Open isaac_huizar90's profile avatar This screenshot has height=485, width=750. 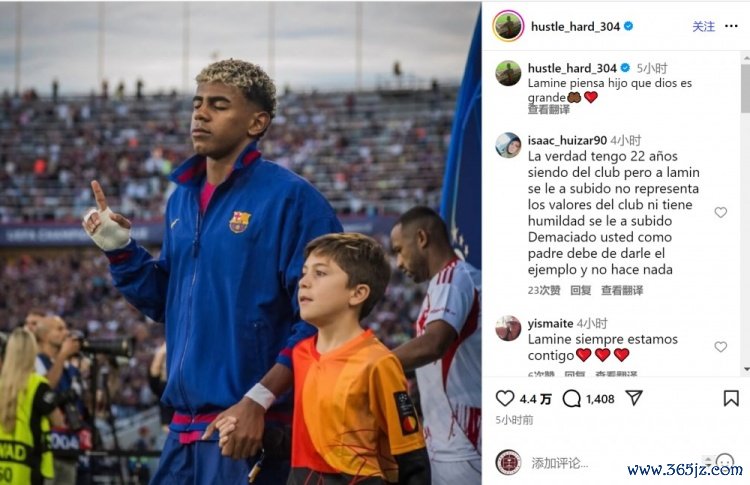coord(508,145)
